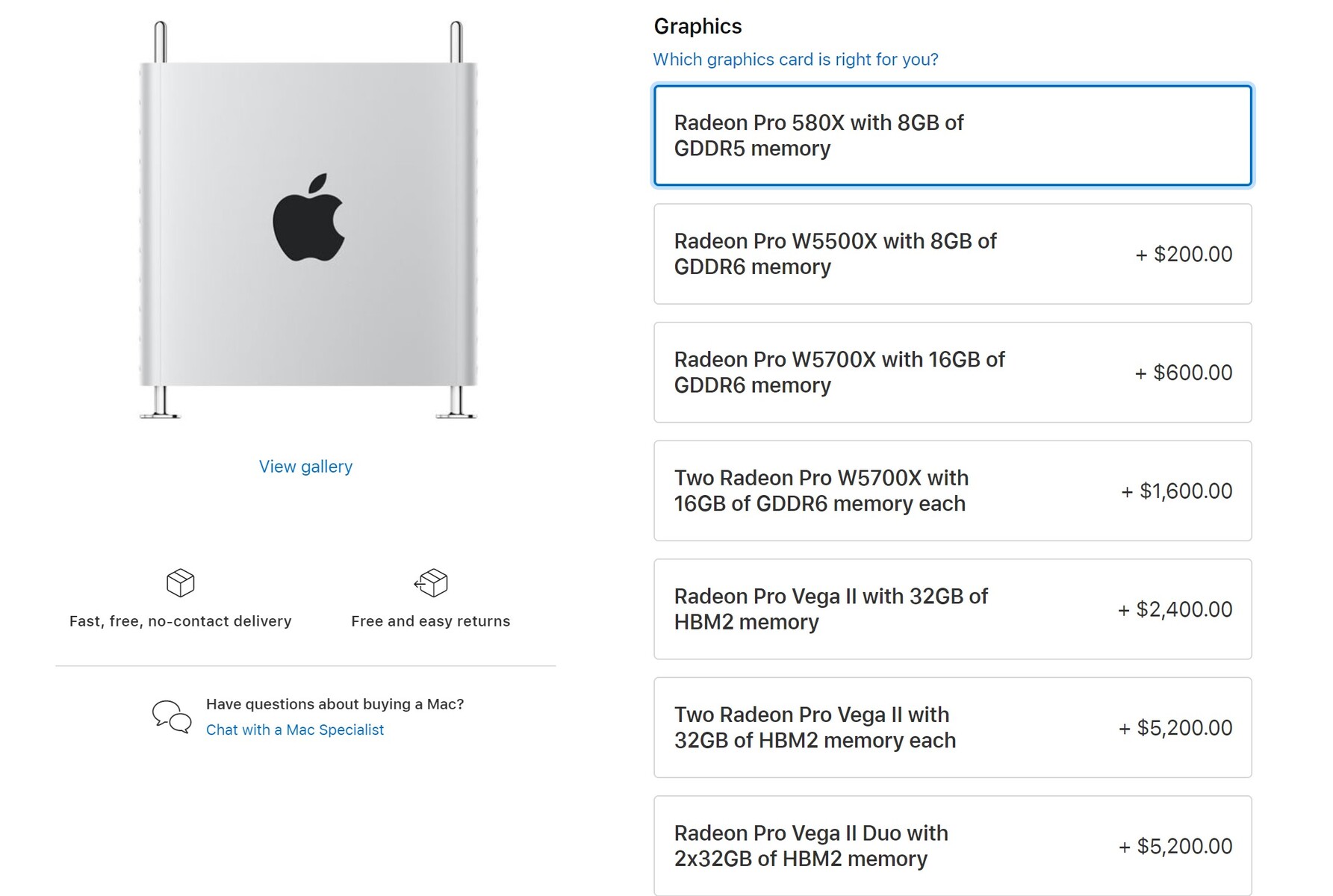
Task: Choose Radeon Pro Vega II Duo option
Action: (952, 846)
